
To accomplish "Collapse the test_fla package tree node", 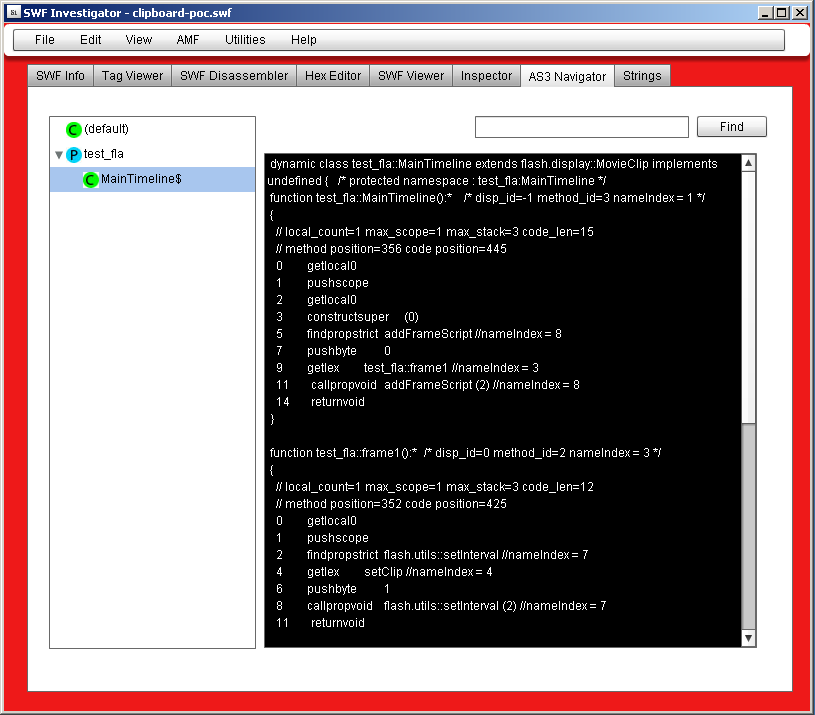I will (x=59, y=154).
